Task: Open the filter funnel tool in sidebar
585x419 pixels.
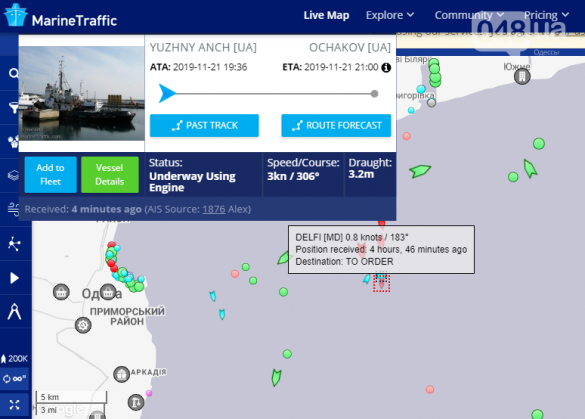Action: pyautogui.click(x=13, y=107)
